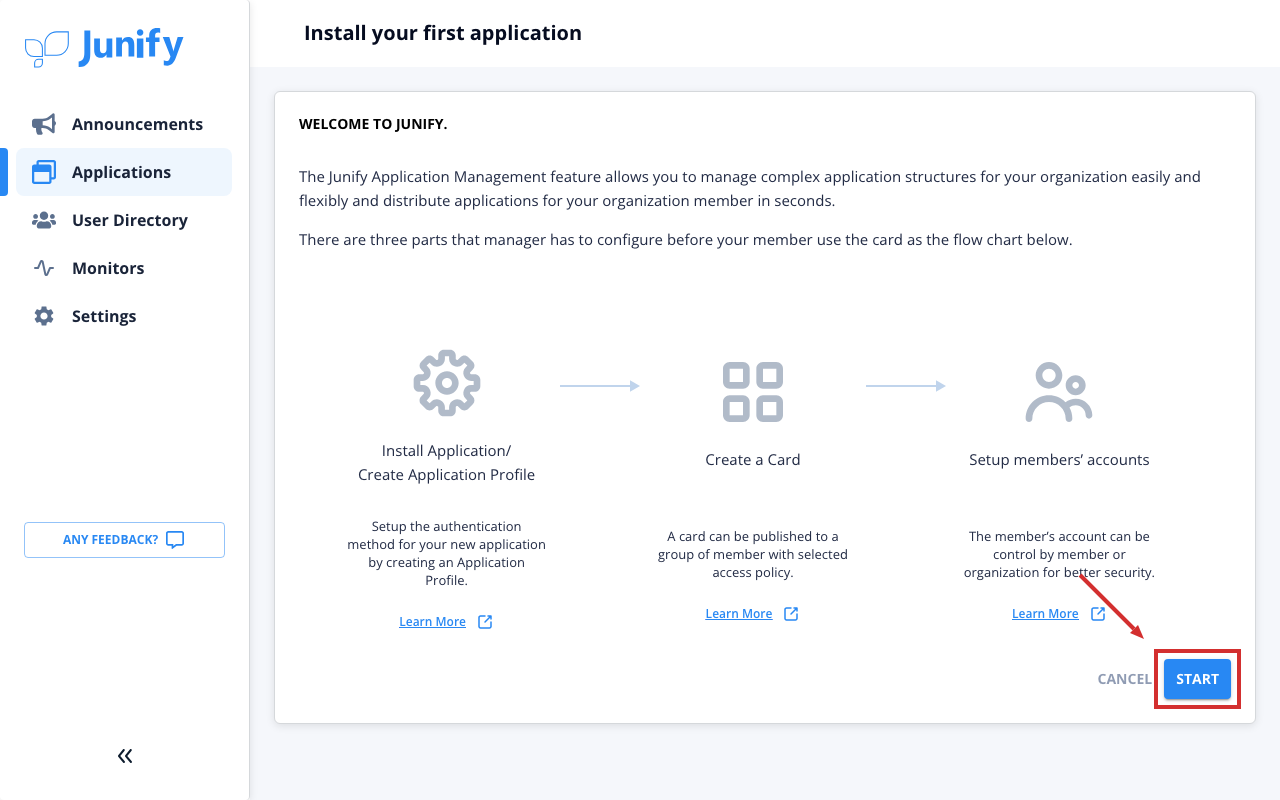
Task: Click the Settings gear icon in sidebar
Action: tap(44, 316)
